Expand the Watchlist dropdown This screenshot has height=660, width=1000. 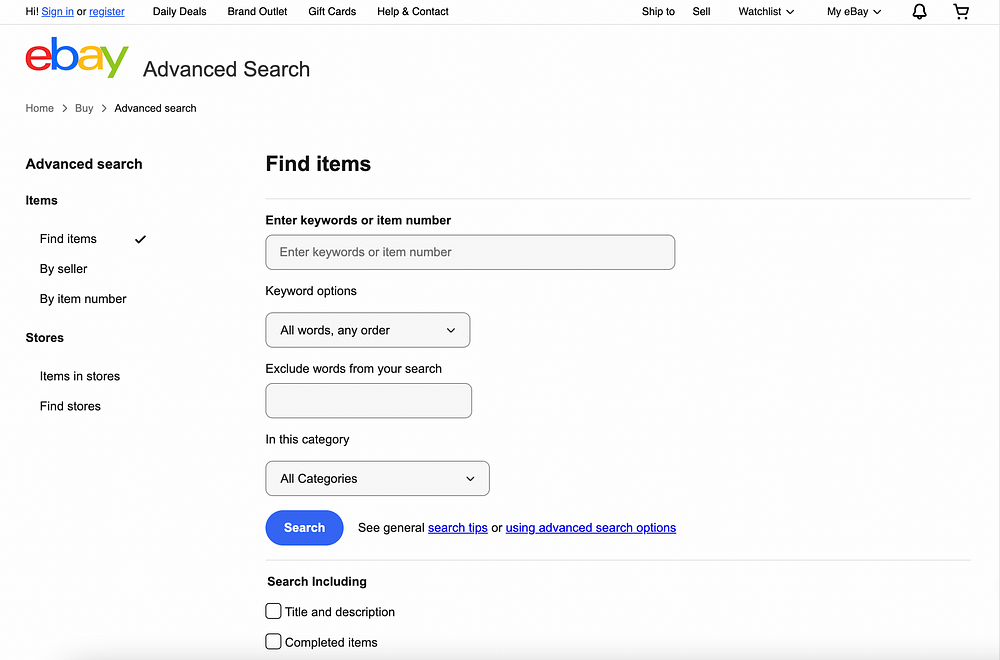tap(766, 11)
